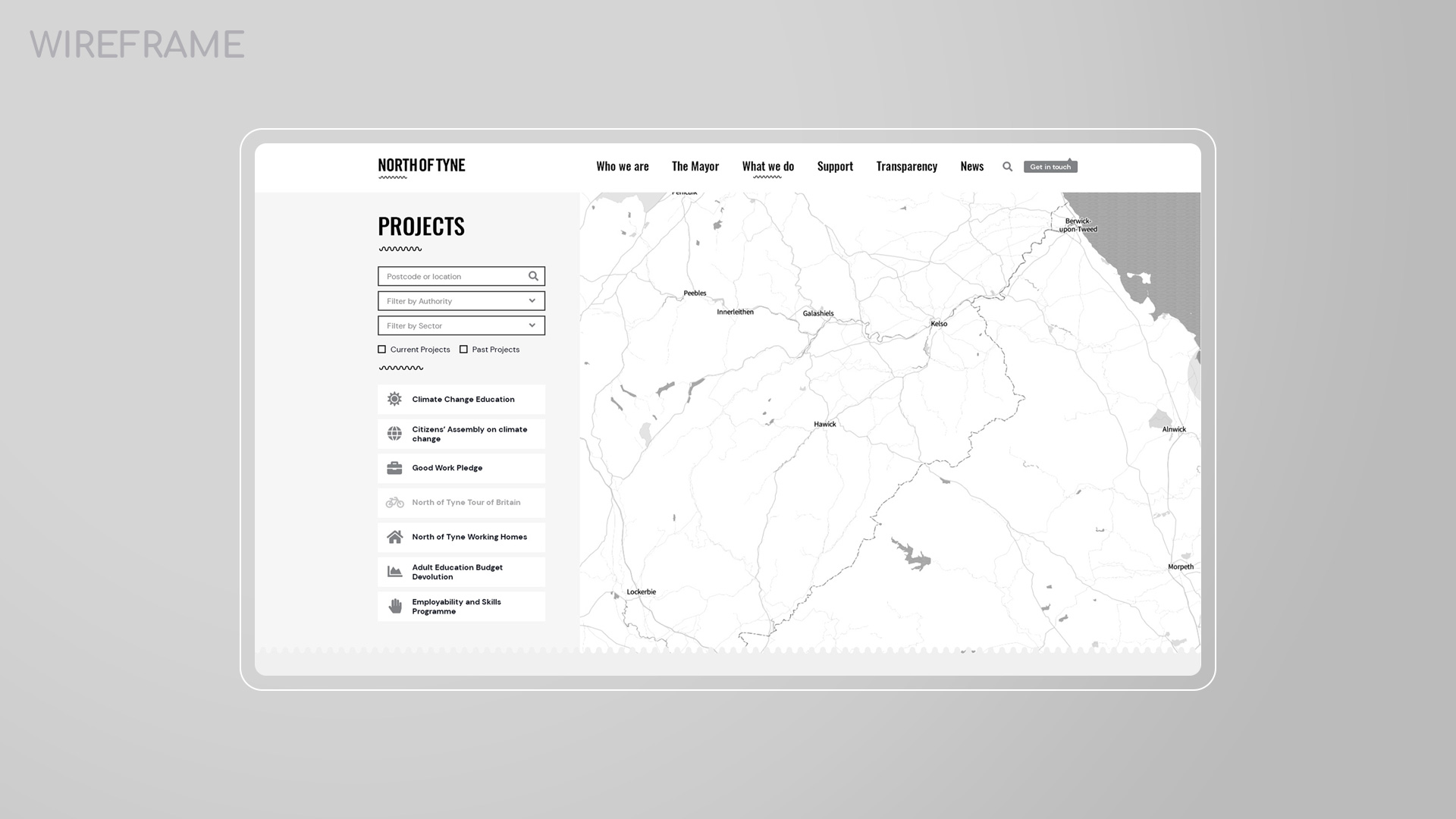Click the globe icon for Citizens' Assembly
Image resolution: width=1456 pixels, height=819 pixels.
[394, 434]
